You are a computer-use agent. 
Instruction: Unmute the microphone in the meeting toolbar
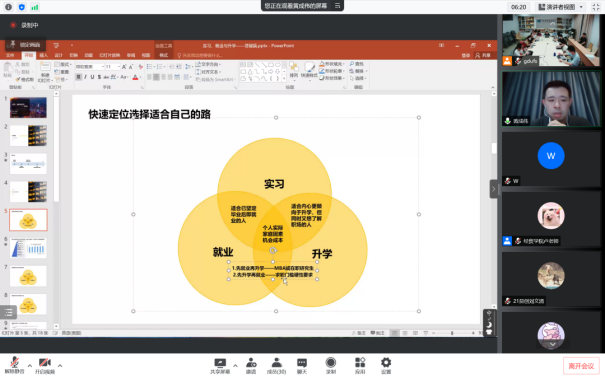(x=15, y=365)
